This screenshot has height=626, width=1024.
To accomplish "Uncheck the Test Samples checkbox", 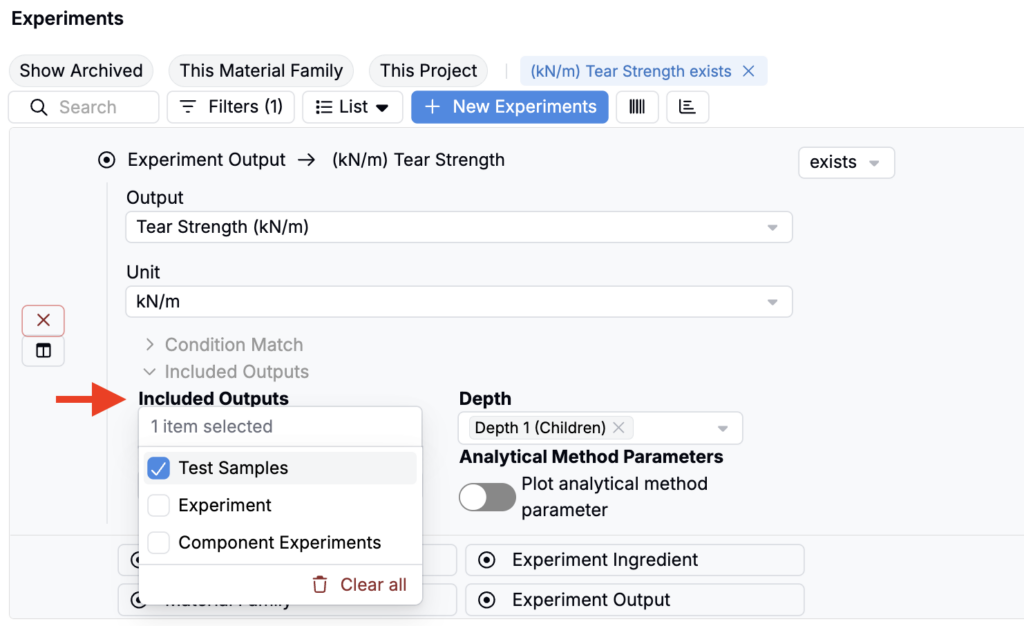I will point(158,468).
